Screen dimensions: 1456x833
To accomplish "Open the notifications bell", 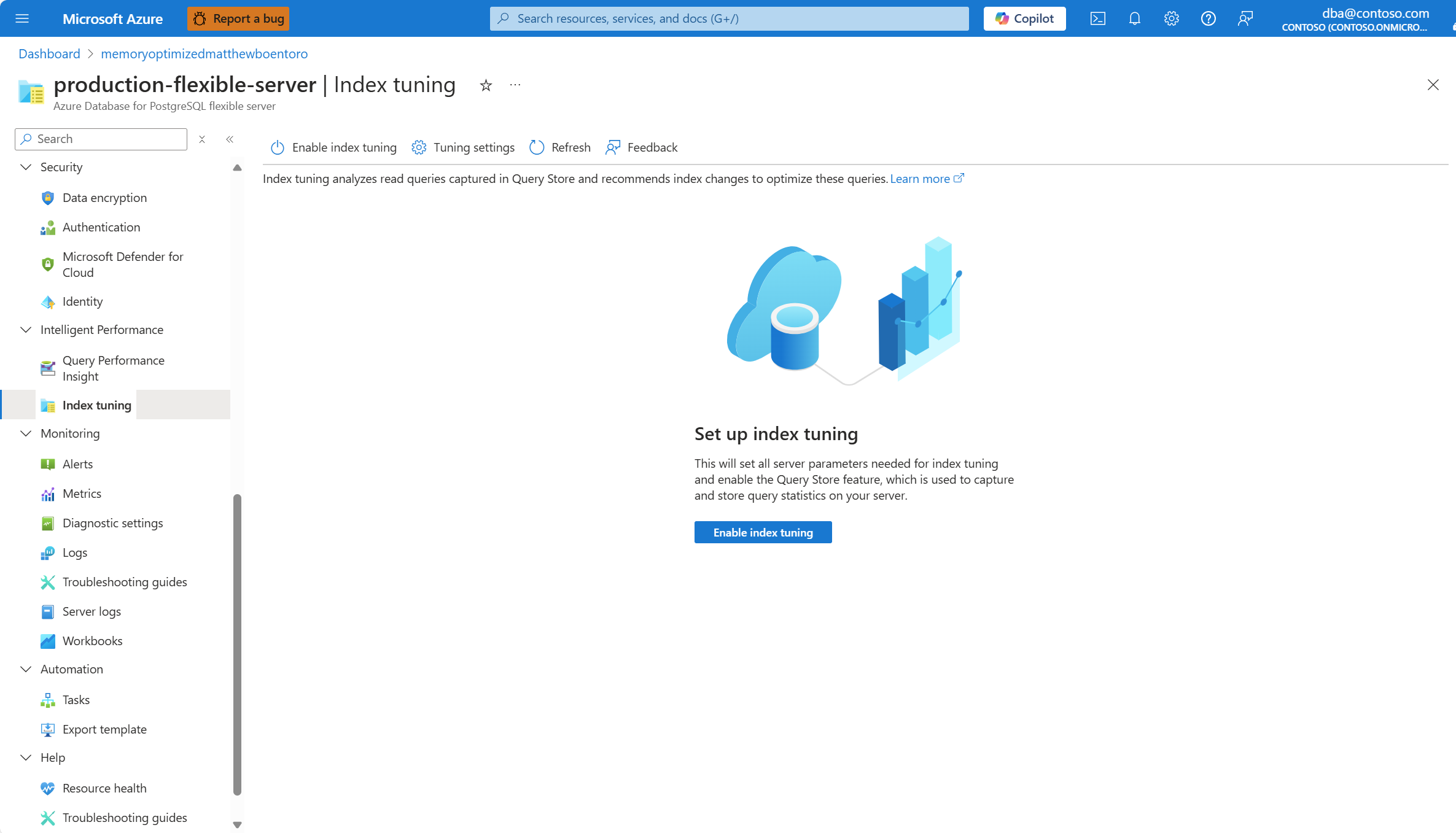I will click(x=1134, y=18).
